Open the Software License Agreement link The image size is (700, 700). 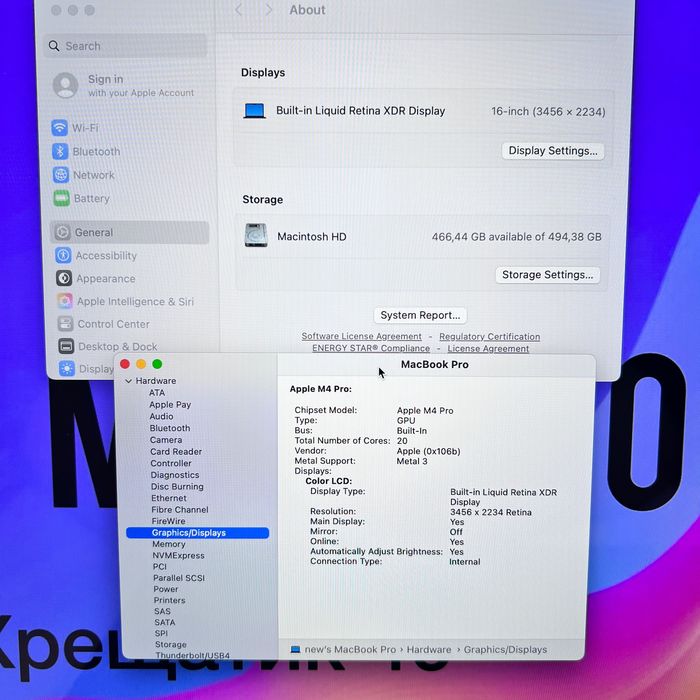(361, 336)
